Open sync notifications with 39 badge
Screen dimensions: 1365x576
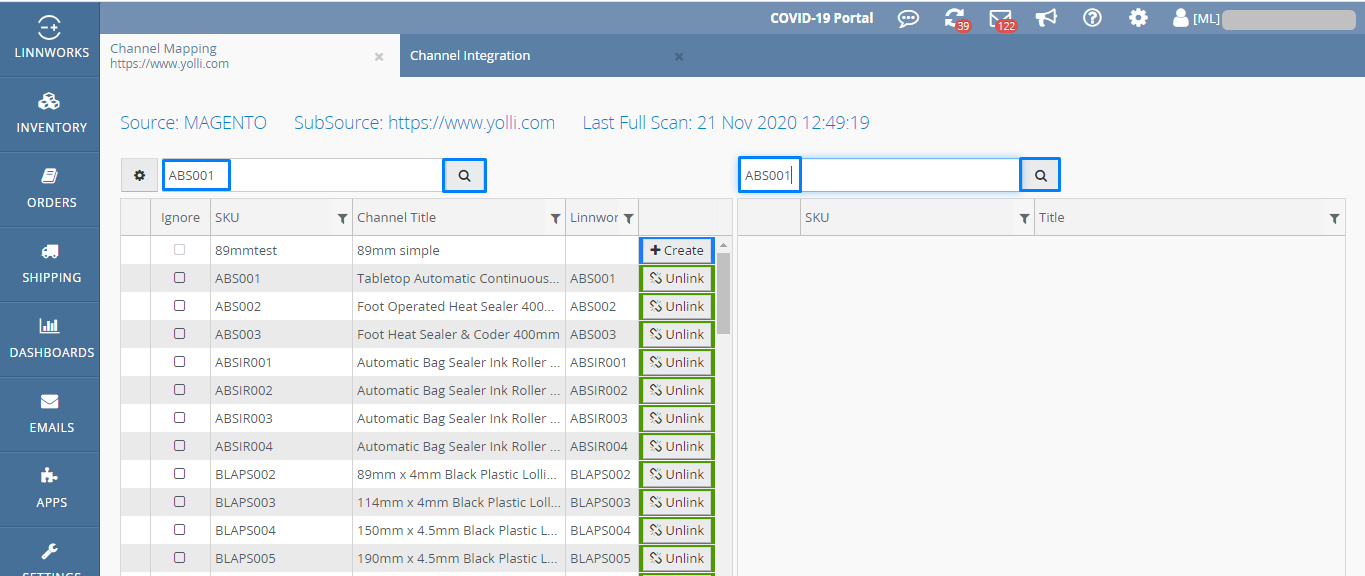[x=955, y=18]
